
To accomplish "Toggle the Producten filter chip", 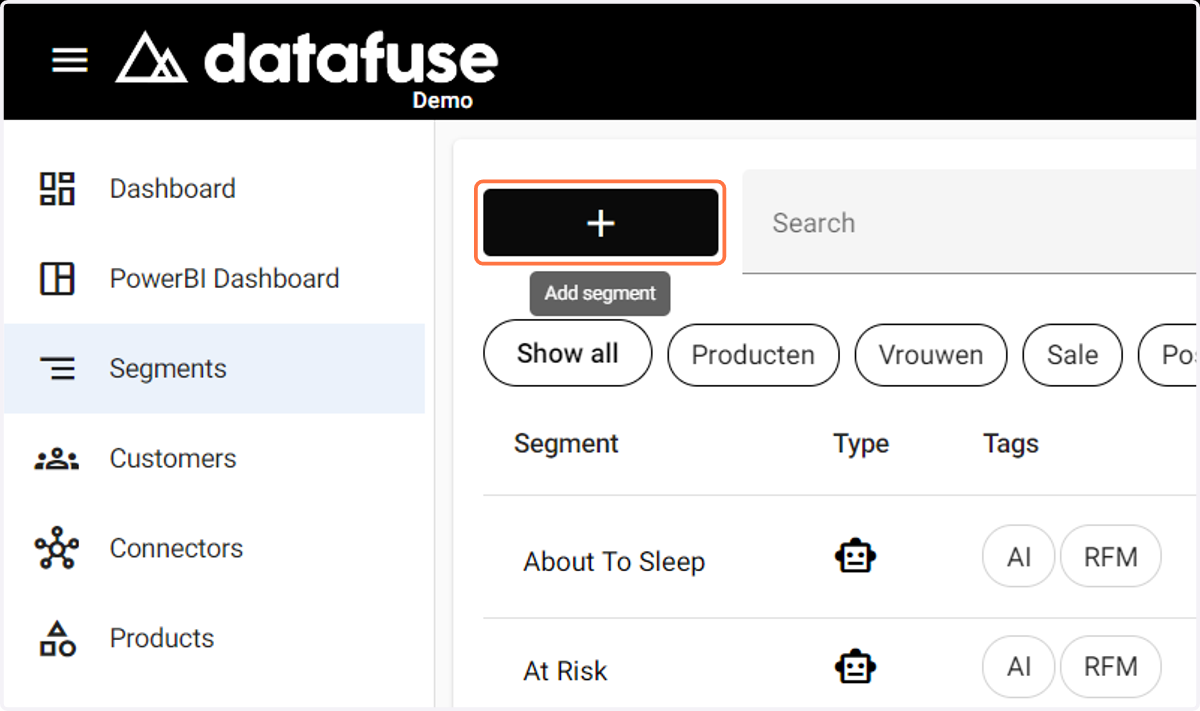I will coord(753,355).
